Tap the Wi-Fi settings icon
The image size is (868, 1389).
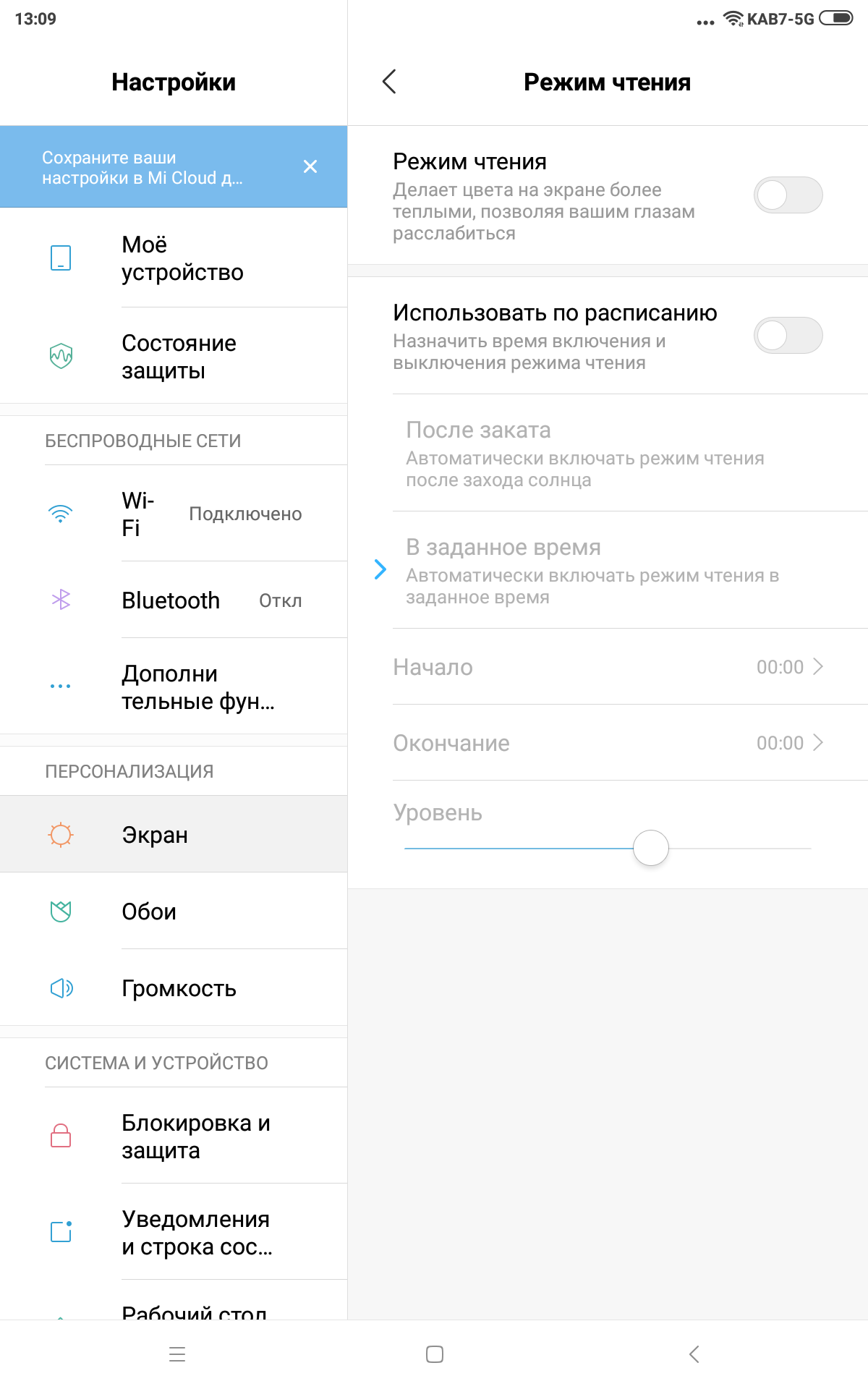tap(61, 514)
